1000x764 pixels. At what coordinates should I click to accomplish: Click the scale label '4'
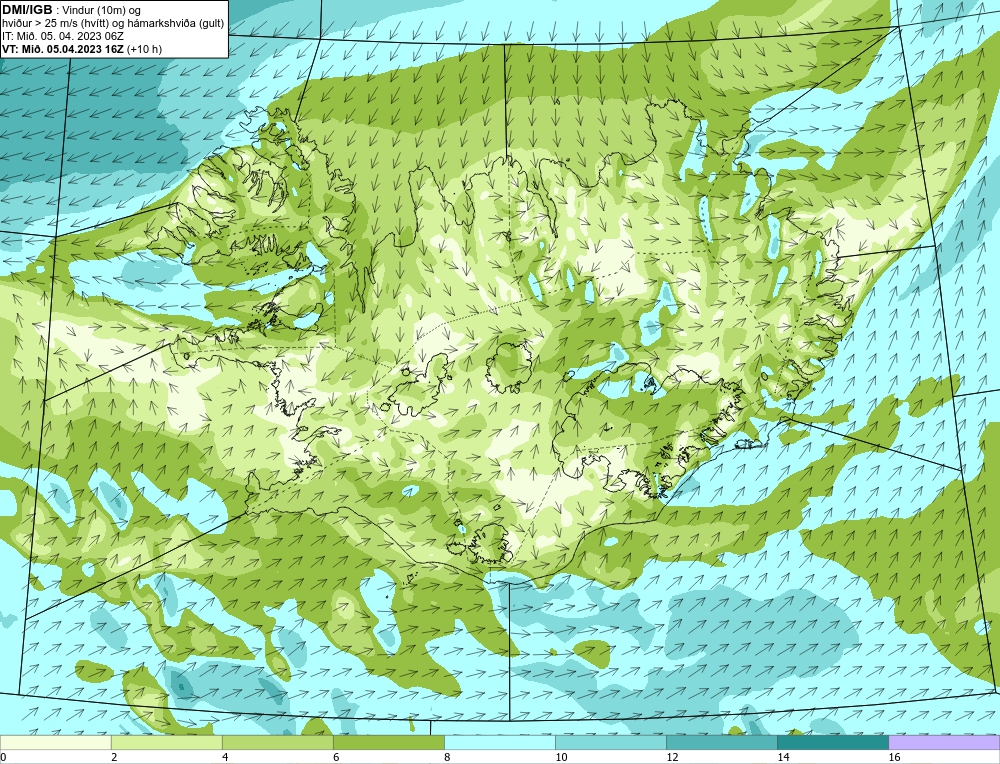tap(225, 757)
